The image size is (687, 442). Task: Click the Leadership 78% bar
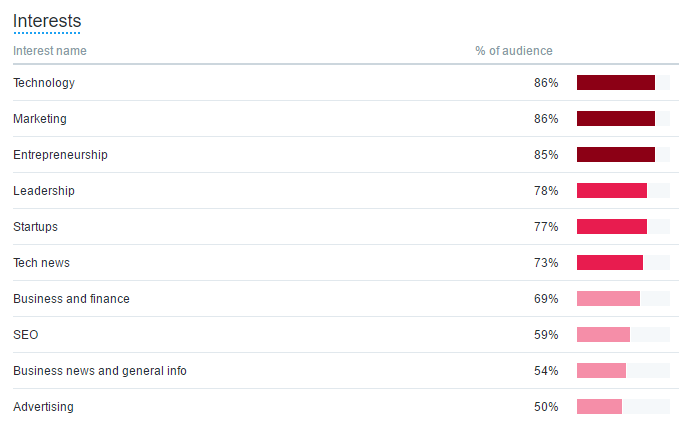pos(612,191)
